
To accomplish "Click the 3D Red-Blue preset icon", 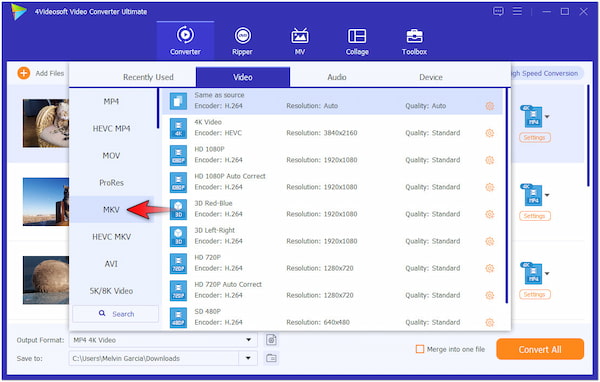I will [178, 209].
